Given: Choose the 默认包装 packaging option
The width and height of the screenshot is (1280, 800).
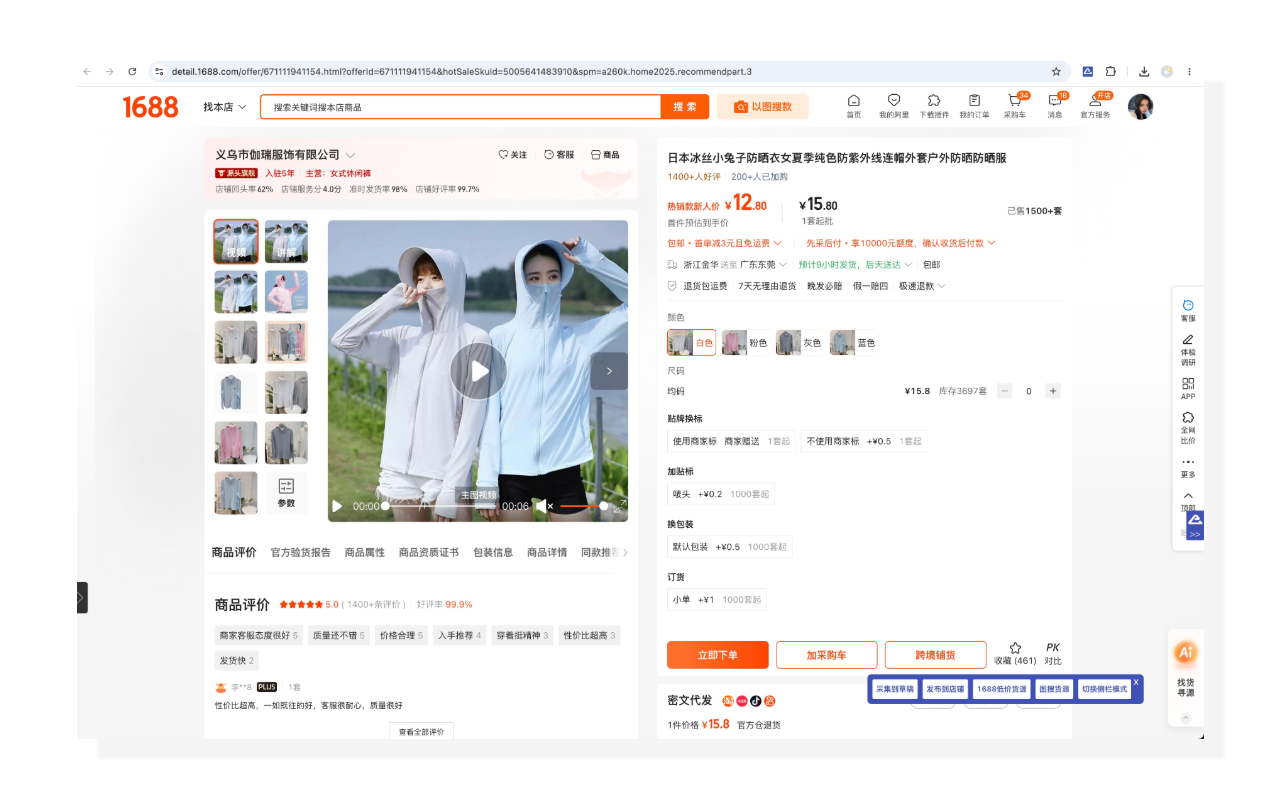Looking at the screenshot, I should [x=730, y=547].
